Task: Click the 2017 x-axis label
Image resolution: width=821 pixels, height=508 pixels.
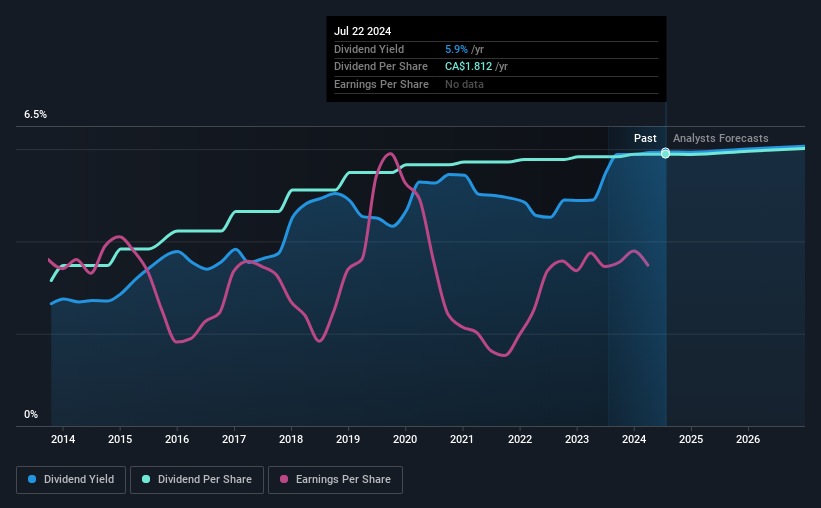Action: click(234, 439)
